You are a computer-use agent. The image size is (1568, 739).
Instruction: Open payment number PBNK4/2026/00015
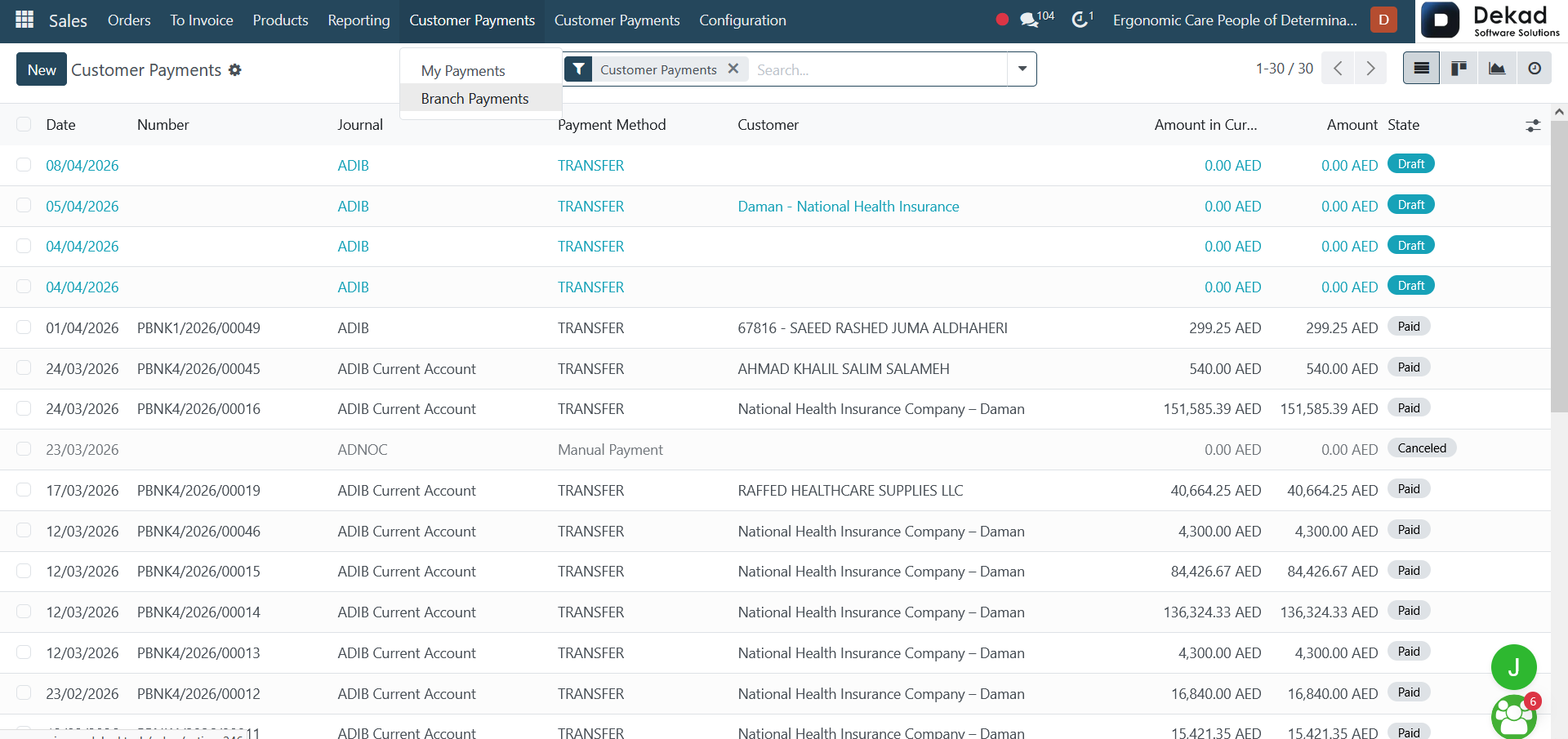tap(198, 572)
